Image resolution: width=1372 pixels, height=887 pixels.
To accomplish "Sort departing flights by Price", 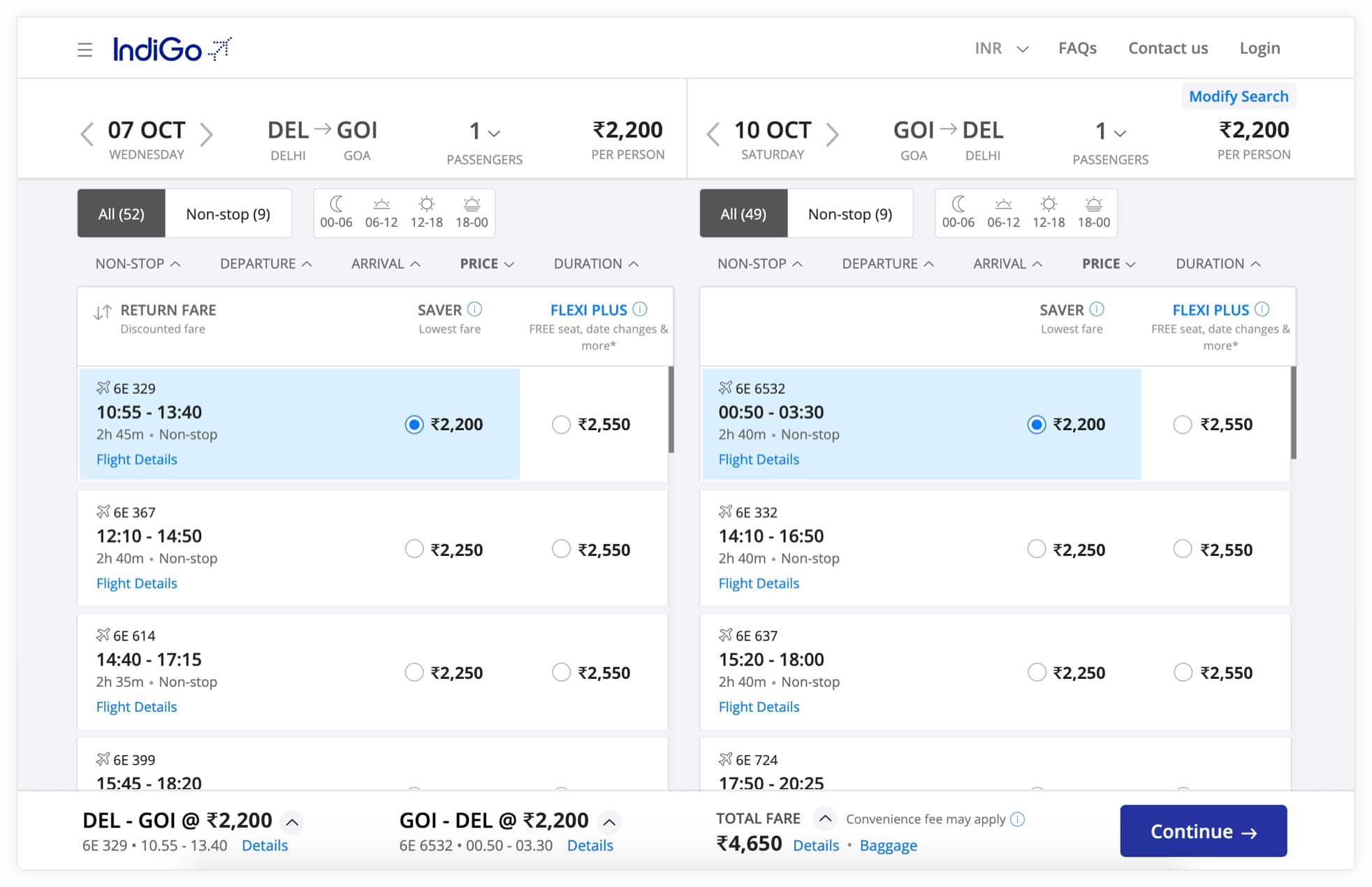I will [x=487, y=263].
